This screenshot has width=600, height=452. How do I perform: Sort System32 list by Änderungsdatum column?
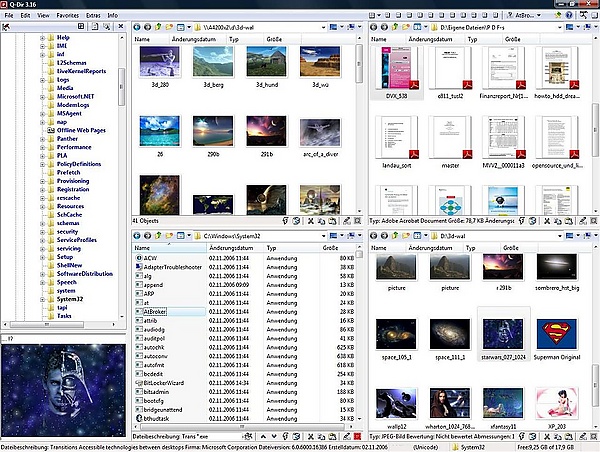(x=231, y=247)
